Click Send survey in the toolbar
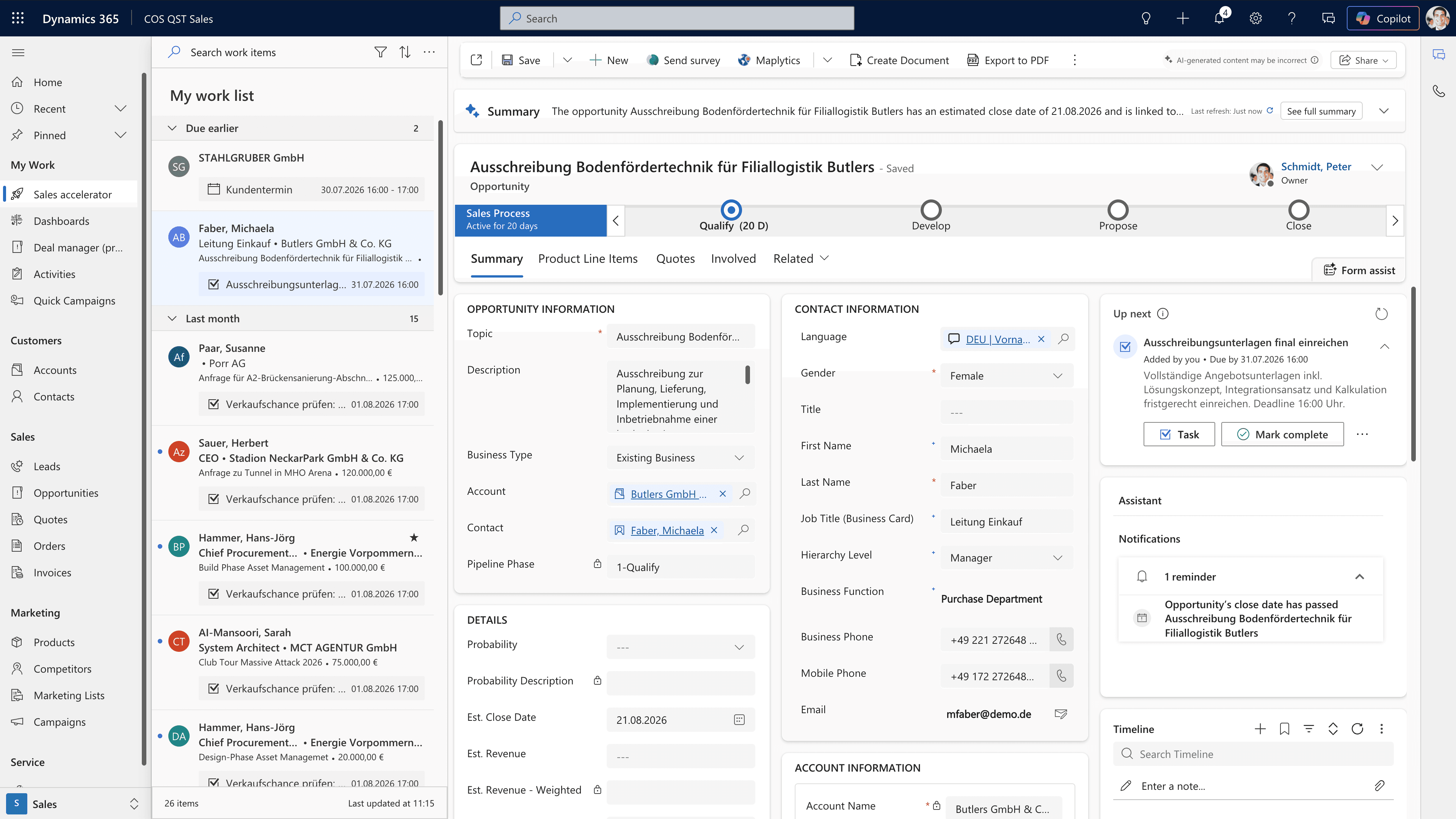Screen dimensions: 1456x819 [683, 60]
